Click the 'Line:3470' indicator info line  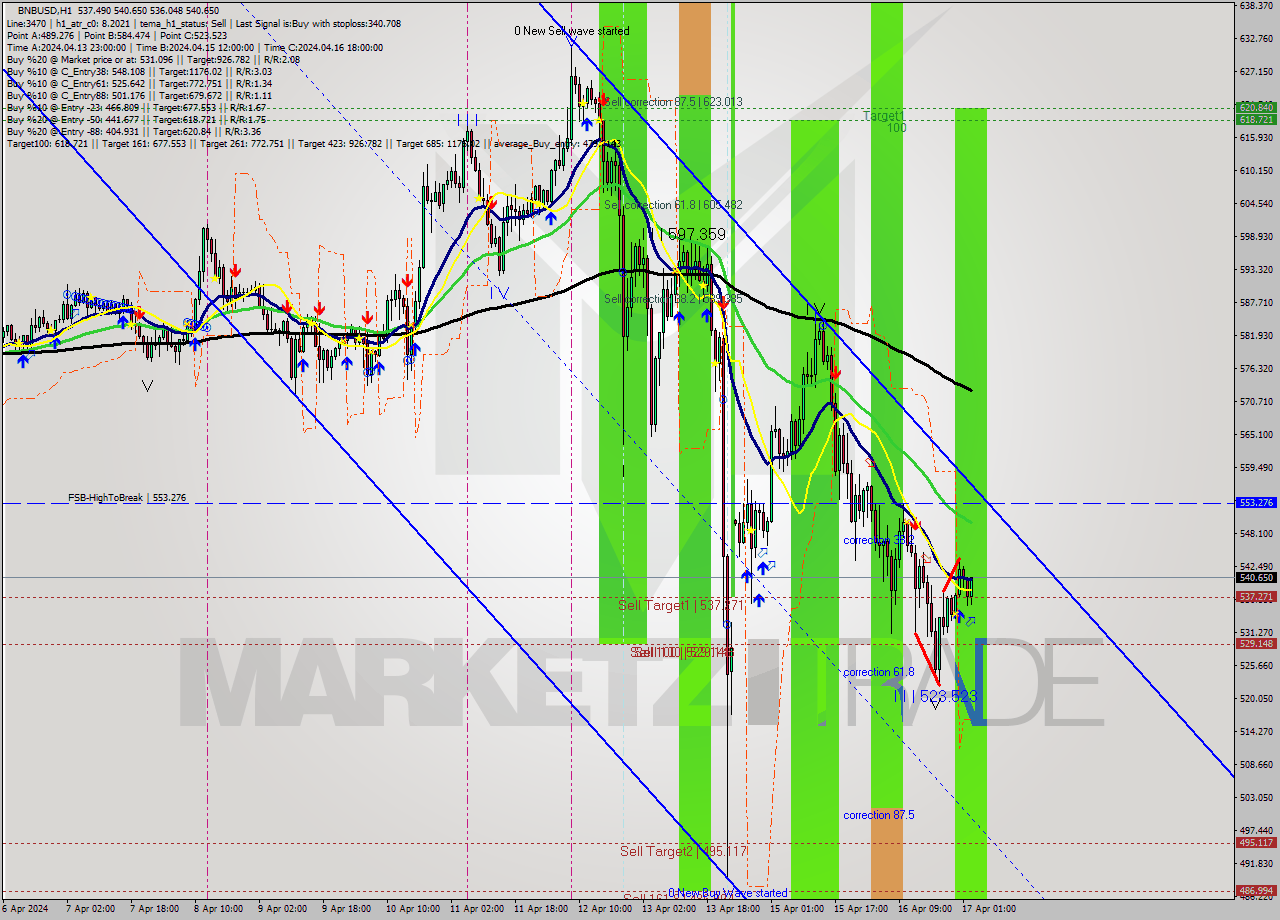coord(204,23)
